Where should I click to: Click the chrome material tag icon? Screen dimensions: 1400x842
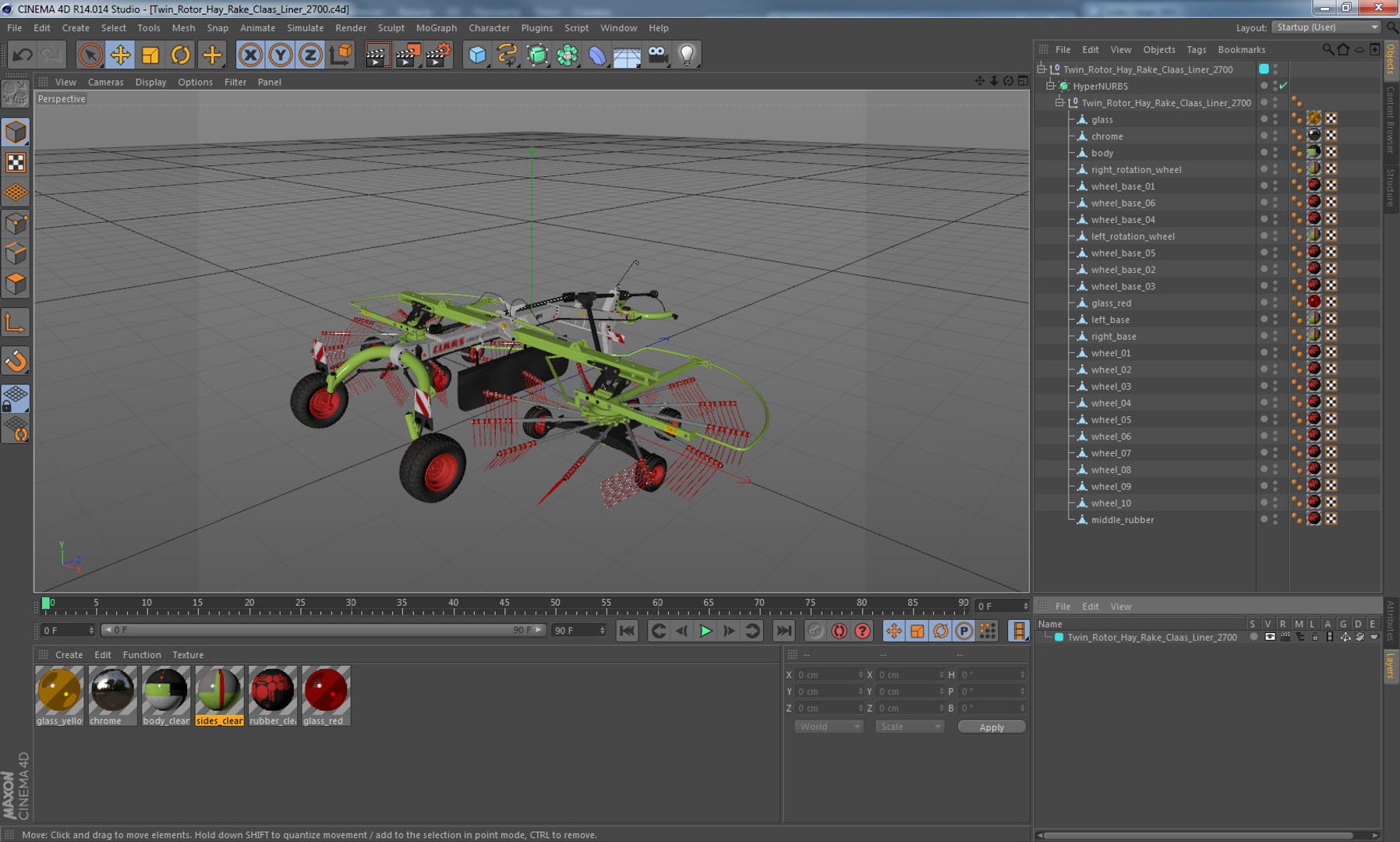point(1314,135)
